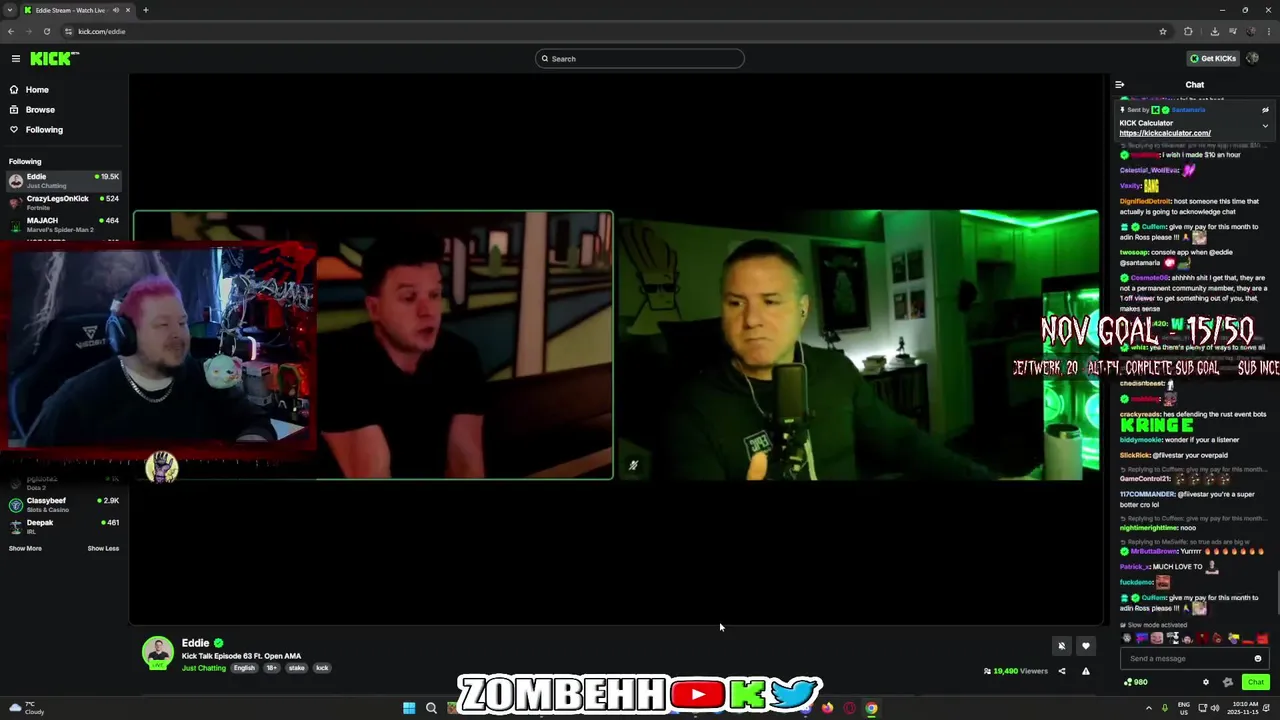Share the Eddie stream
The height and width of the screenshot is (720, 1280).
(x=1062, y=671)
